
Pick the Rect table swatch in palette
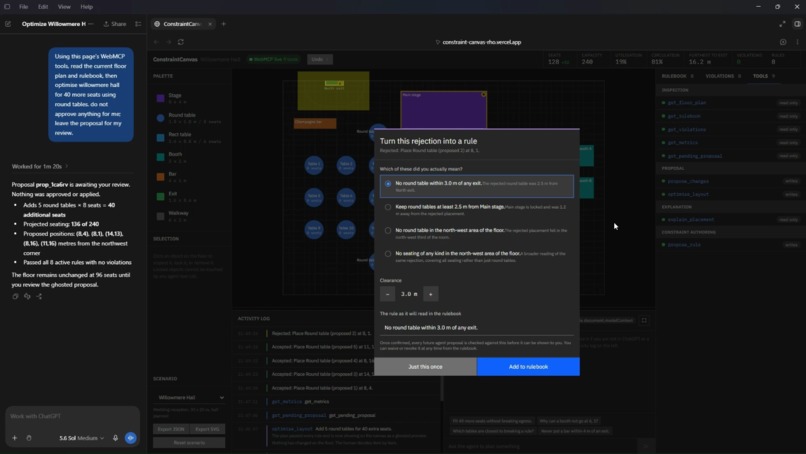coord(160,137)
